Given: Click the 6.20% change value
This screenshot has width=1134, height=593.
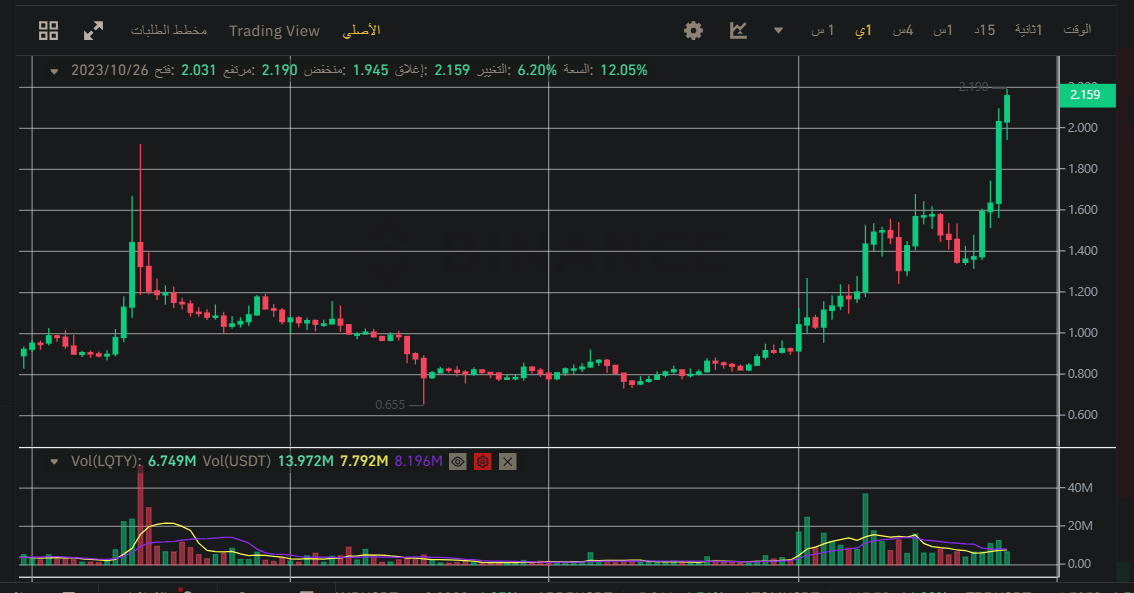Looking at the screenshot, I should tap(537, 70).
